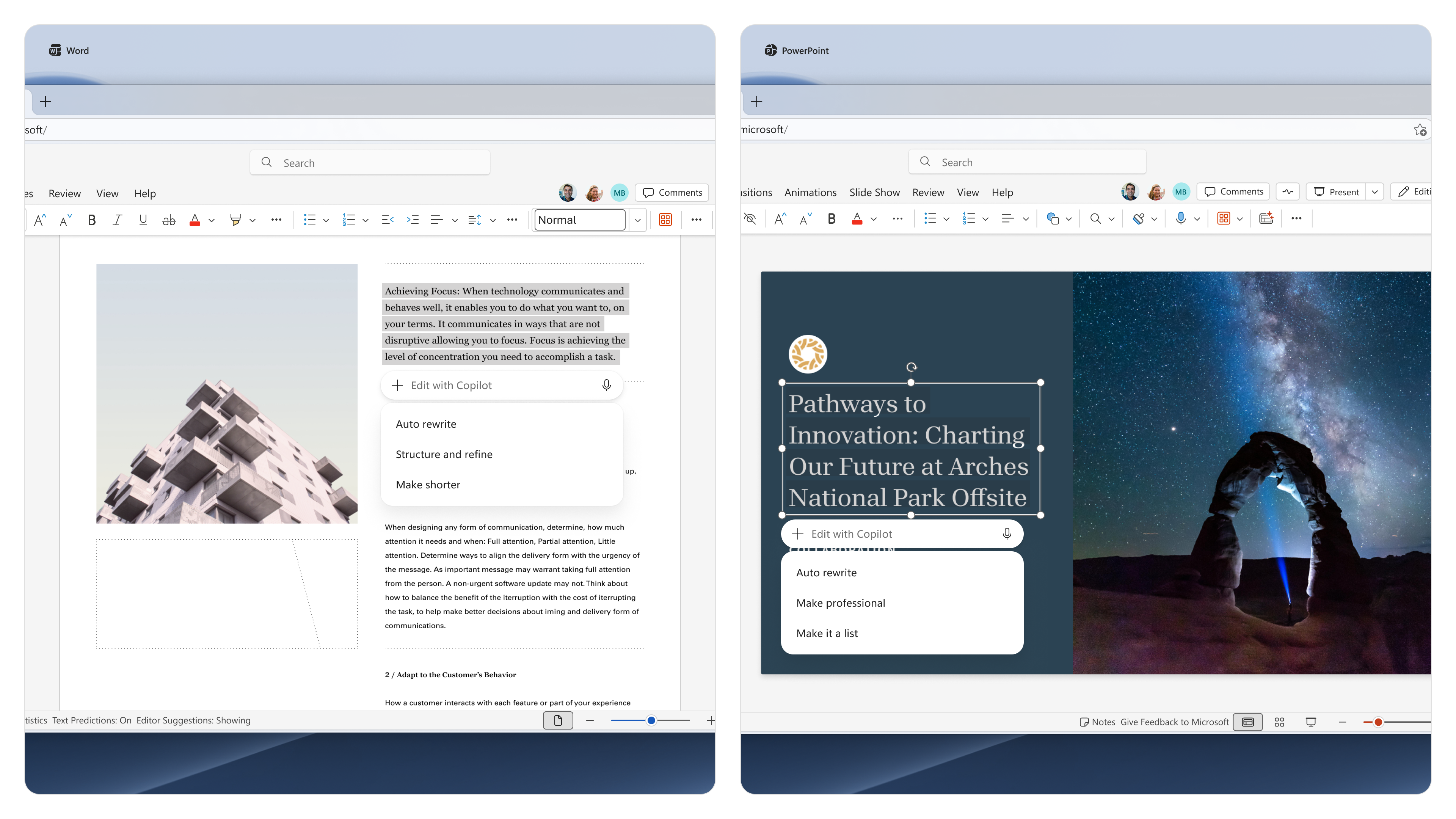Click the Comments button in Word
Screen dimensions: 1456x819
[x=672, y=193]
